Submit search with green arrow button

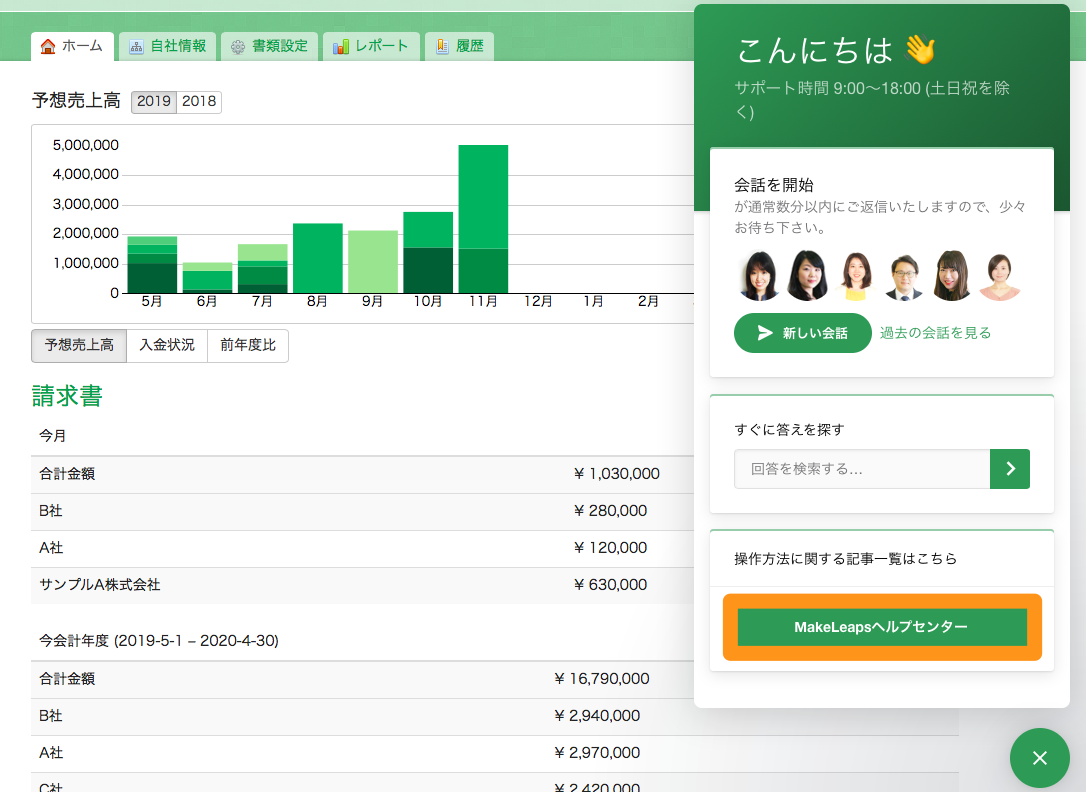pyautogui.click(x=1009, y=468)
